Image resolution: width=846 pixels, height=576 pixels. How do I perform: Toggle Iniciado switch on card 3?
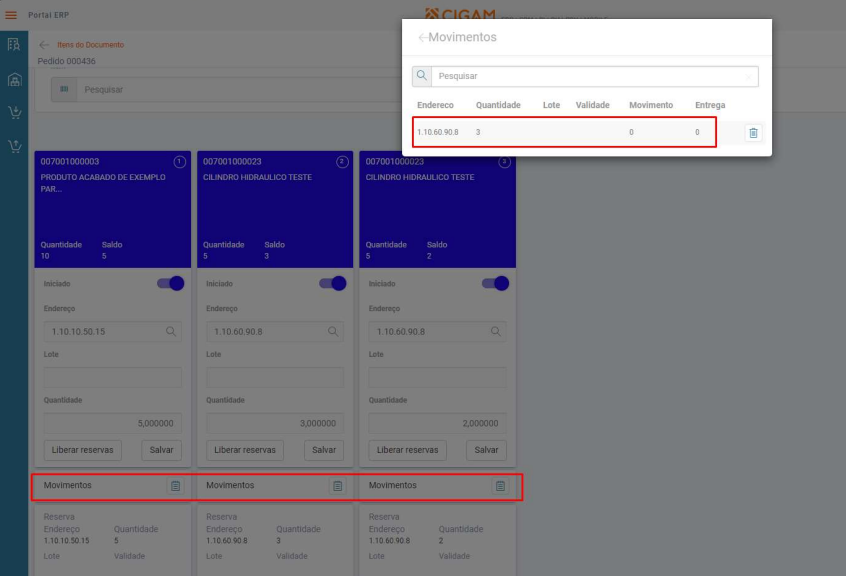495,284
